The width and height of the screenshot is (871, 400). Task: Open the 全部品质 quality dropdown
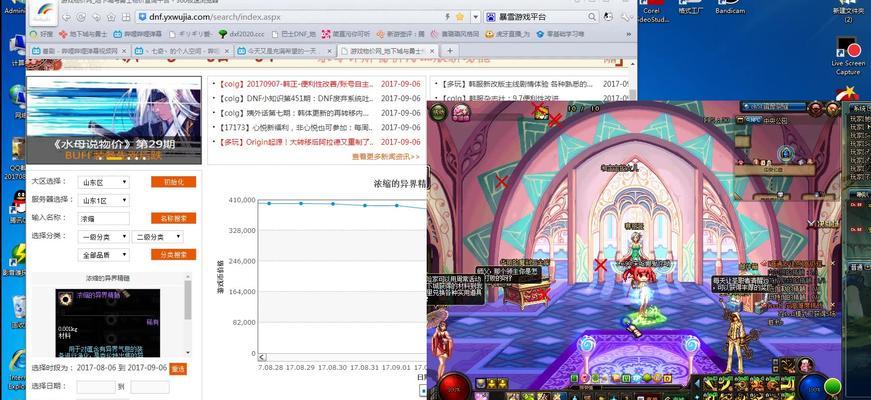103,255
